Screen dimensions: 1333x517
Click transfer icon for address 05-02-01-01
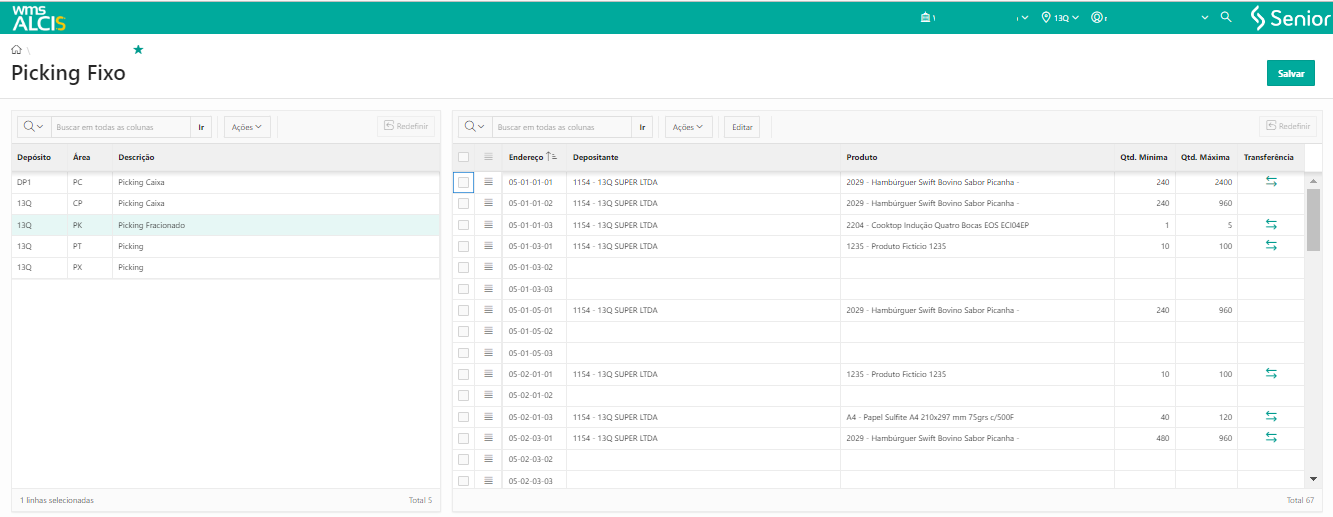point(1271,373)
